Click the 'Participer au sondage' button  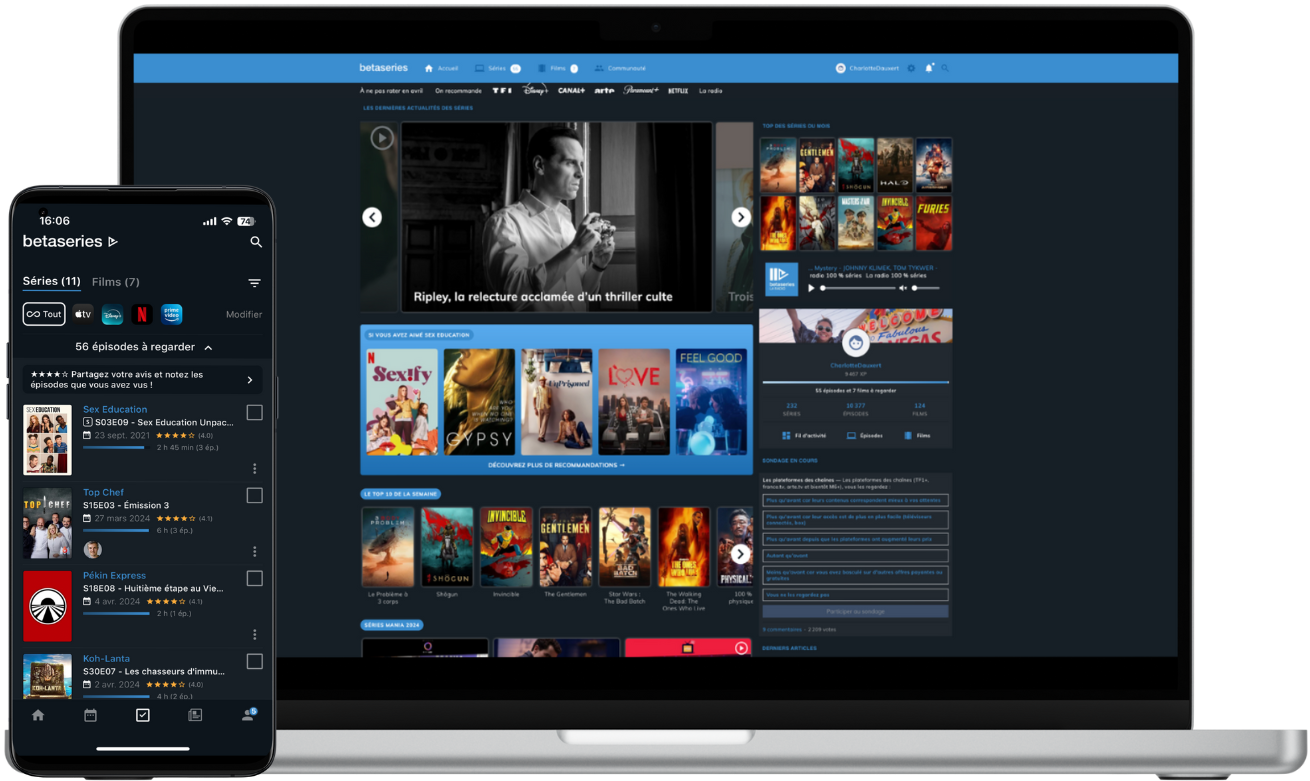855,611
